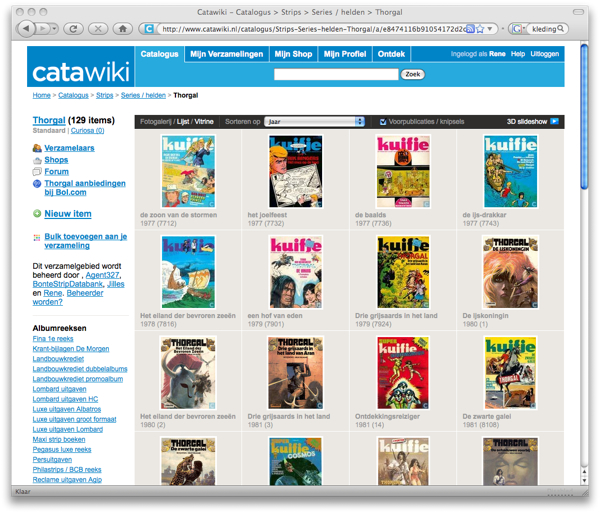Viewport: 600px width, 513px height.
Task: Open Catalogus breadcrumb link
Action: coord(73,95)
